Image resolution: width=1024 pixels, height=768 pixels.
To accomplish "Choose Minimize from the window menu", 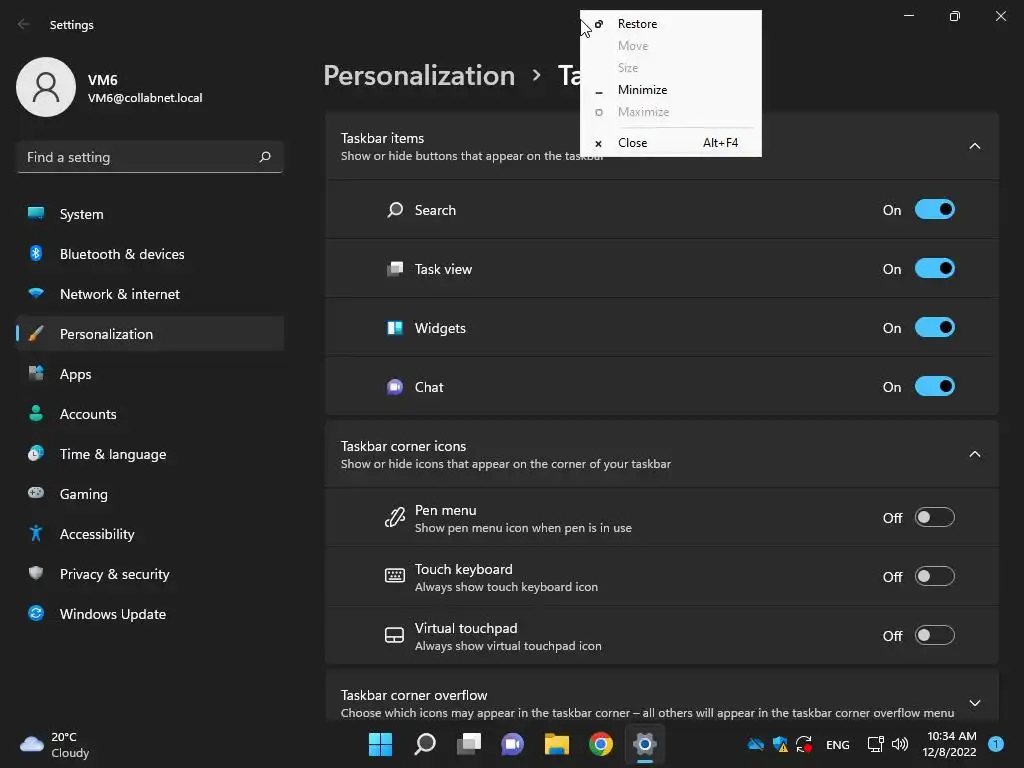I will [671, 89].
